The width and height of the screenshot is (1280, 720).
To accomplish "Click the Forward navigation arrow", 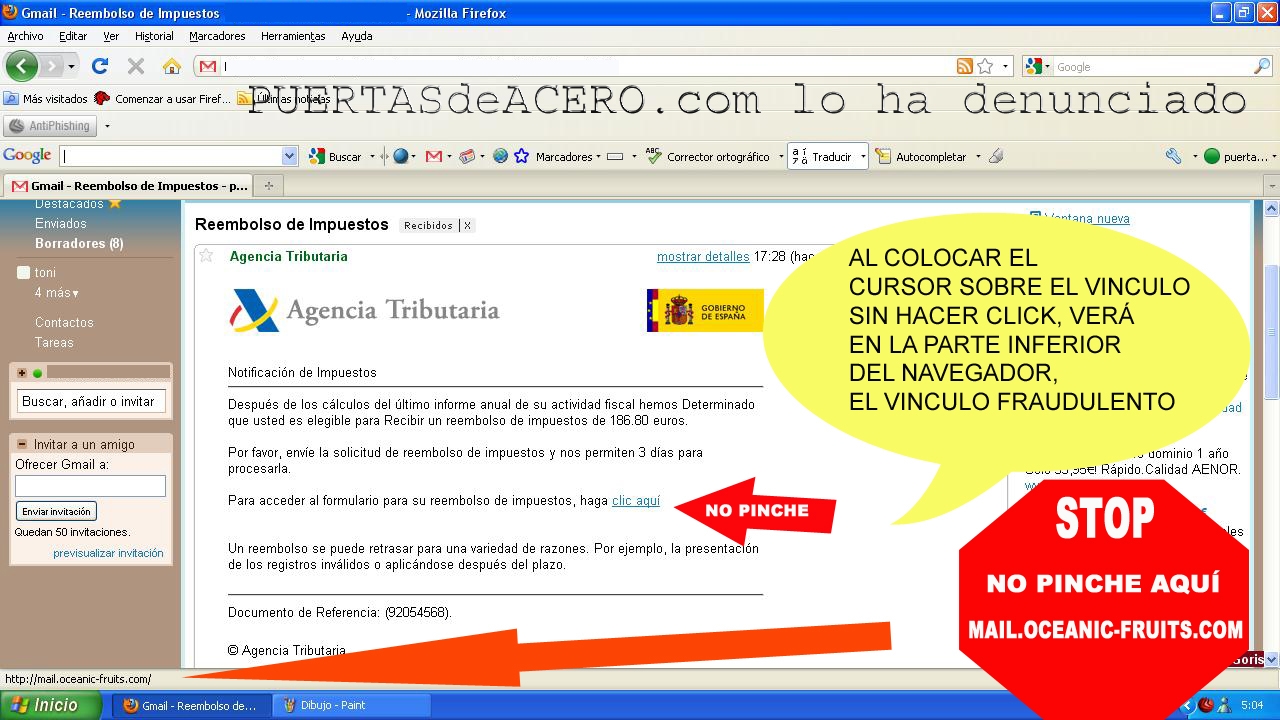I will [51, 66].
